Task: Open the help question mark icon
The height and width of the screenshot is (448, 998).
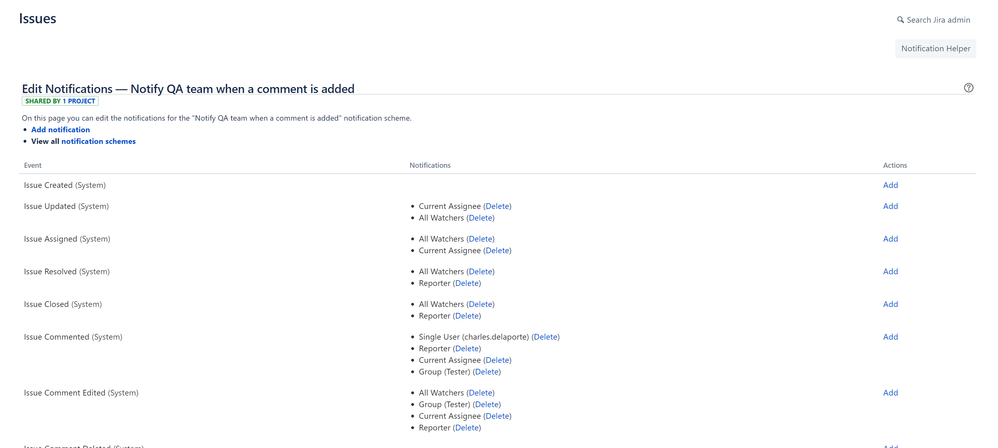Action: tap(969, 88)
